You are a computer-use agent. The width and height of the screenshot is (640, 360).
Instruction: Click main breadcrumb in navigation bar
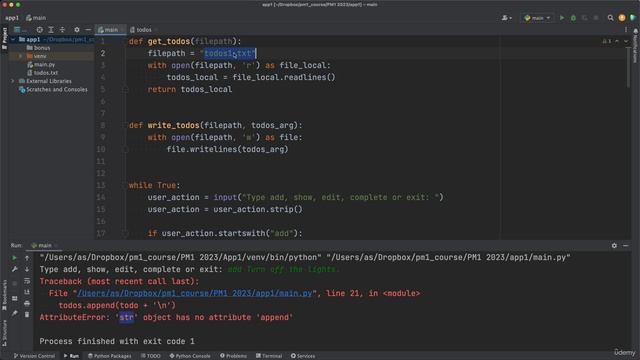point(36,18)
